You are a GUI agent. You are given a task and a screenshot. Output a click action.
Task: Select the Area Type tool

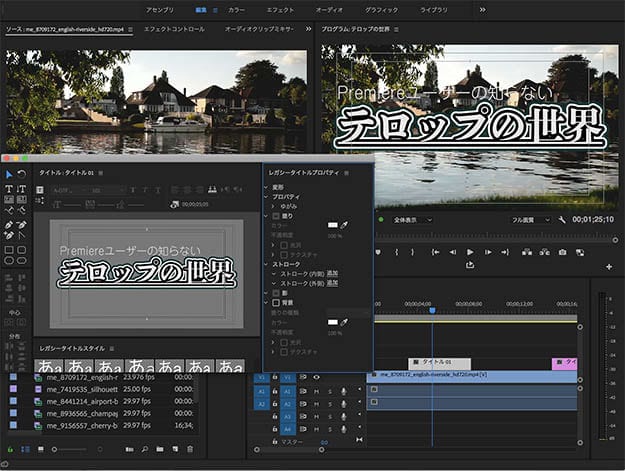tap(9, 199)
